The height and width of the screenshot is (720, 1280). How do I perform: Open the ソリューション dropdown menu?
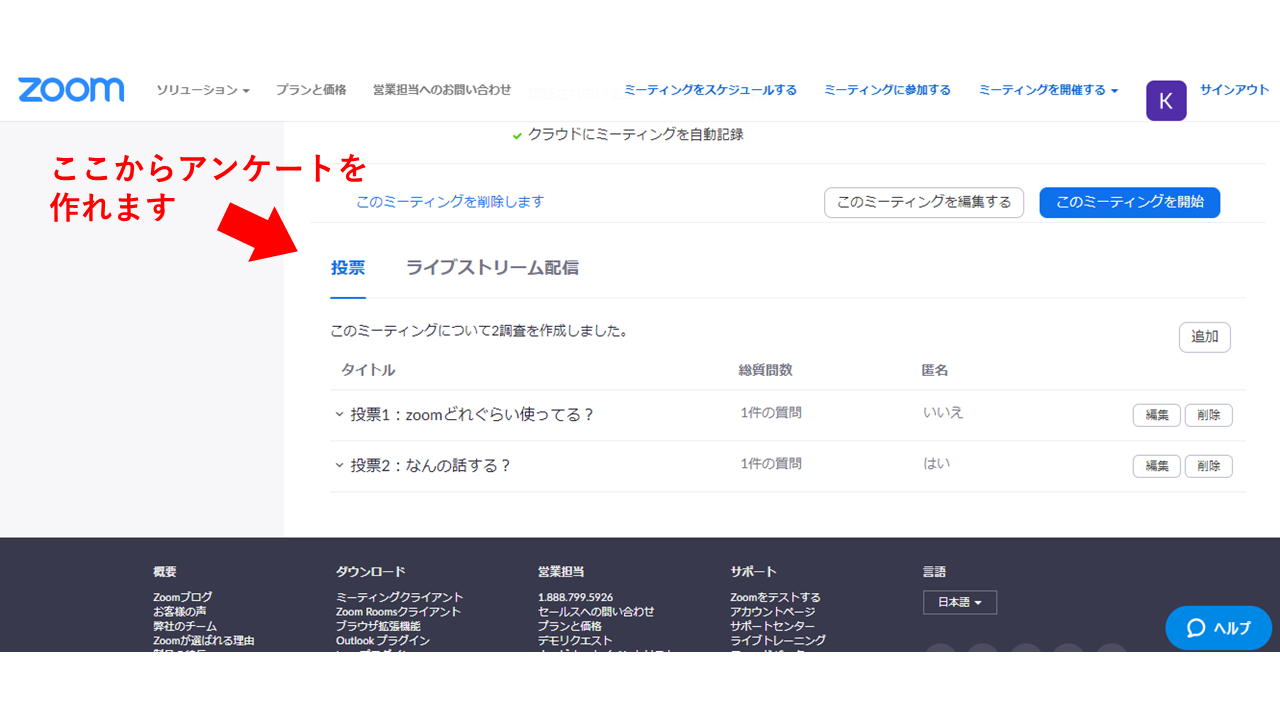click(x=203, y=90)
